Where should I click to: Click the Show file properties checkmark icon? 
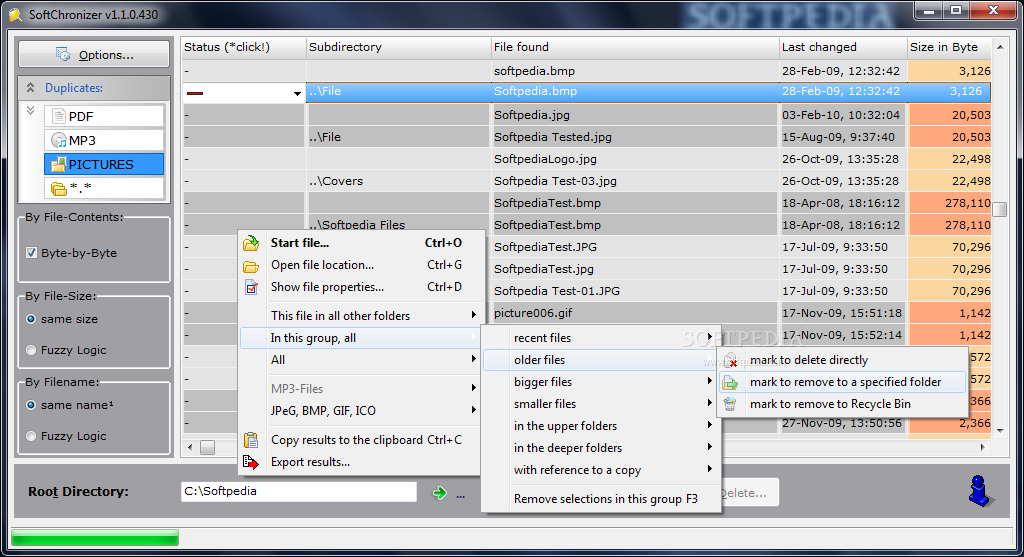point(251,287)
